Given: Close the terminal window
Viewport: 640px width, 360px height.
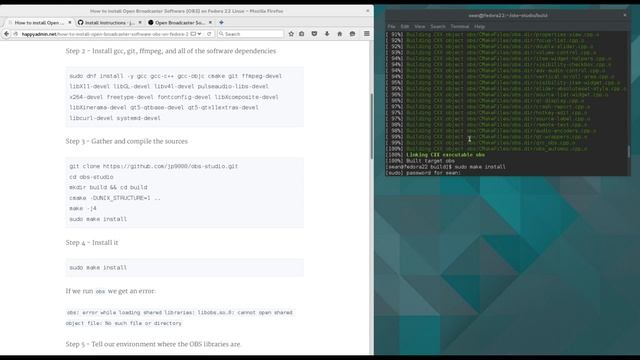Looking at the screenshot, I should click(624, 15).
